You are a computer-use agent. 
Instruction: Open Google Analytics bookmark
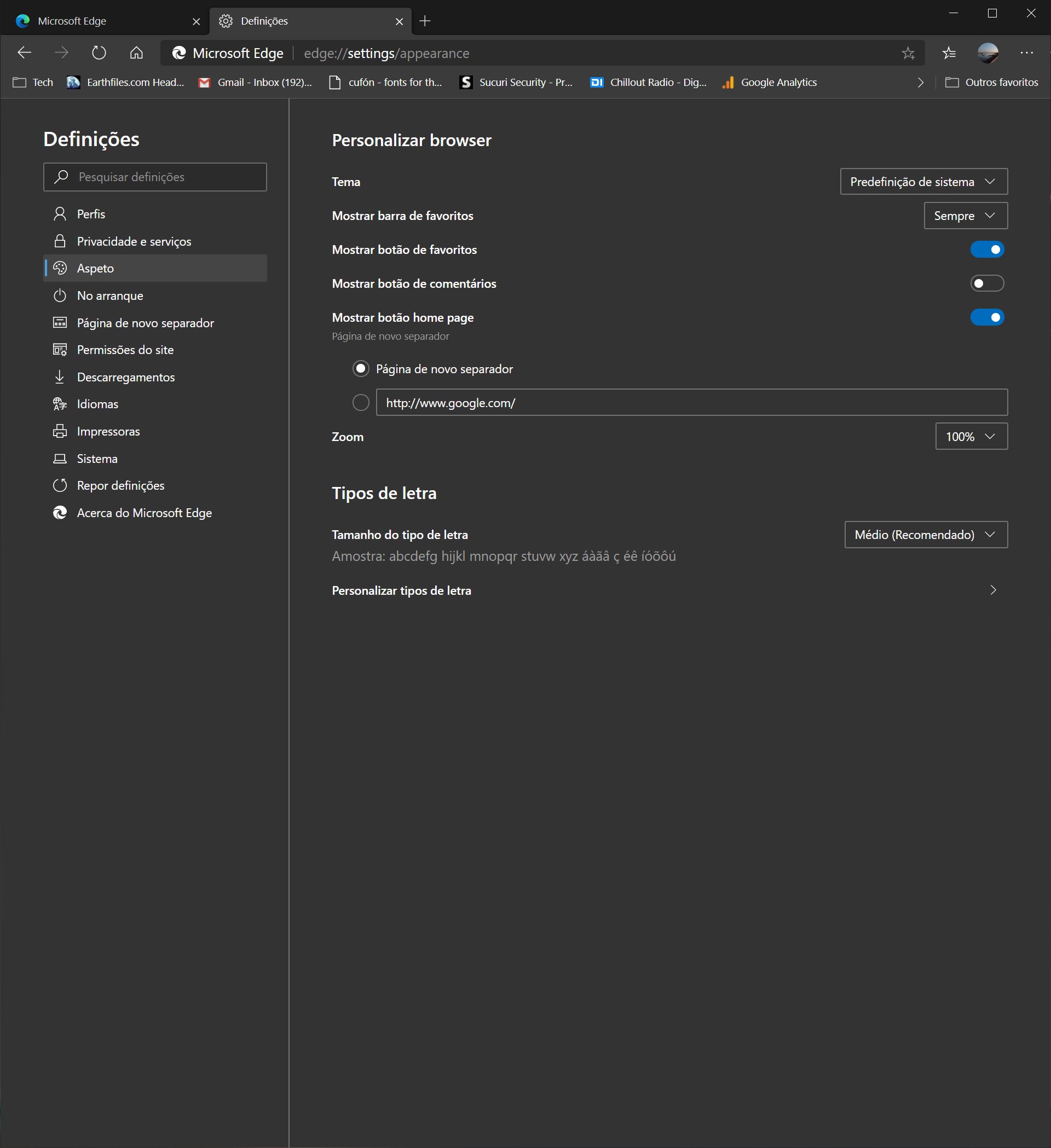[770, 83]
